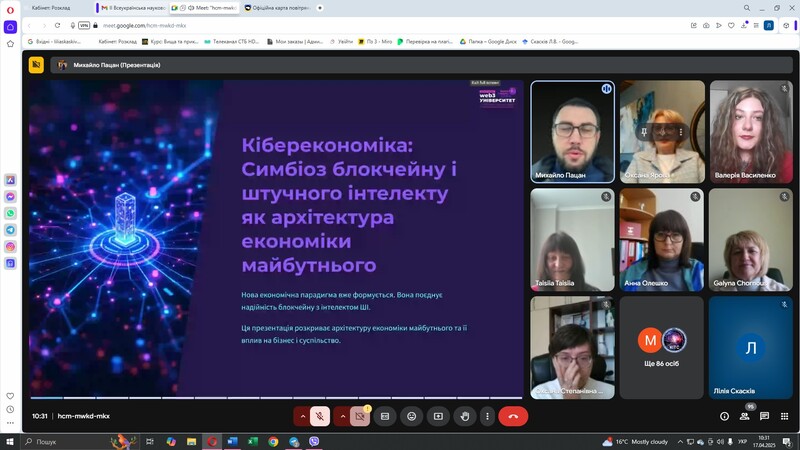Screen dimensions: 800x450
Task: Open Вхідні Gmail bookmark
Action: coord(54,42)
